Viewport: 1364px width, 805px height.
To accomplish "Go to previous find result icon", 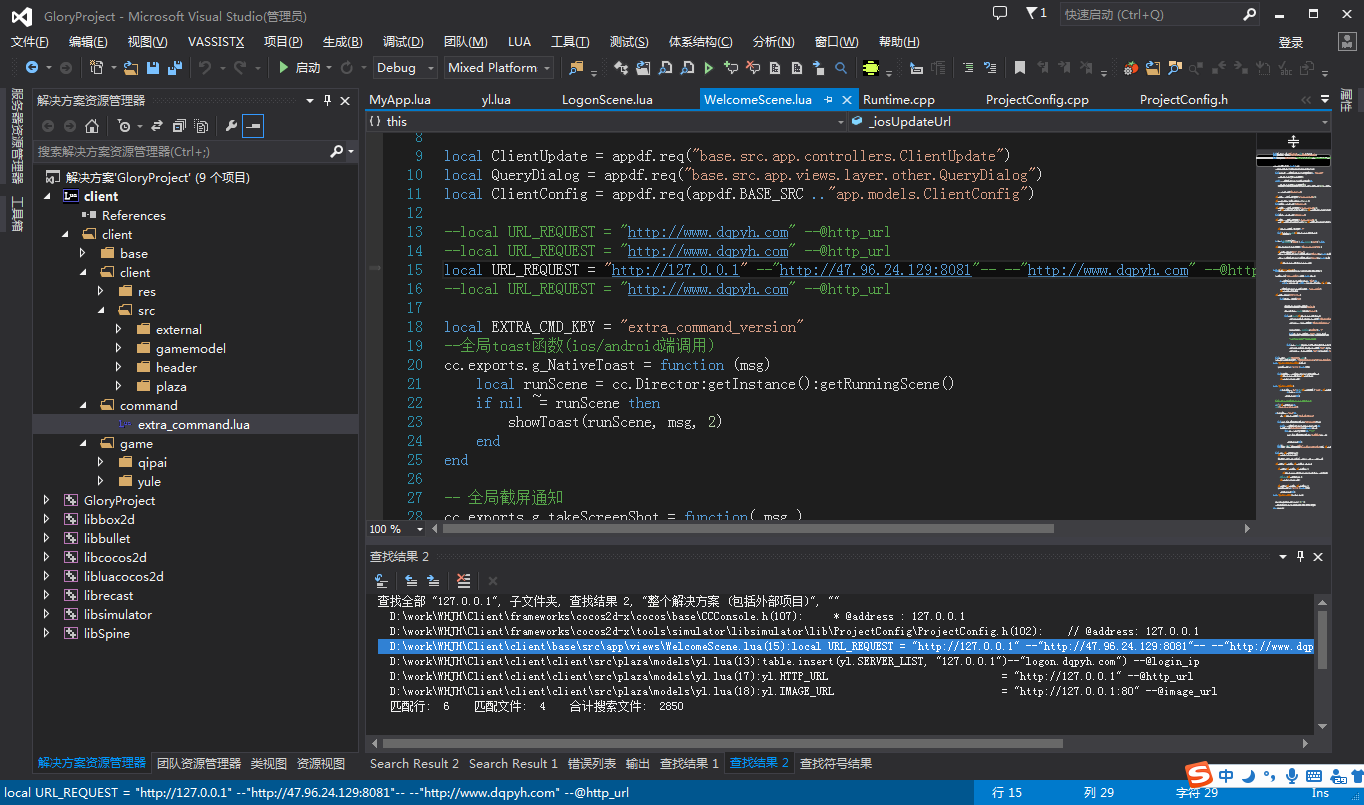I will tap(411, 580).
